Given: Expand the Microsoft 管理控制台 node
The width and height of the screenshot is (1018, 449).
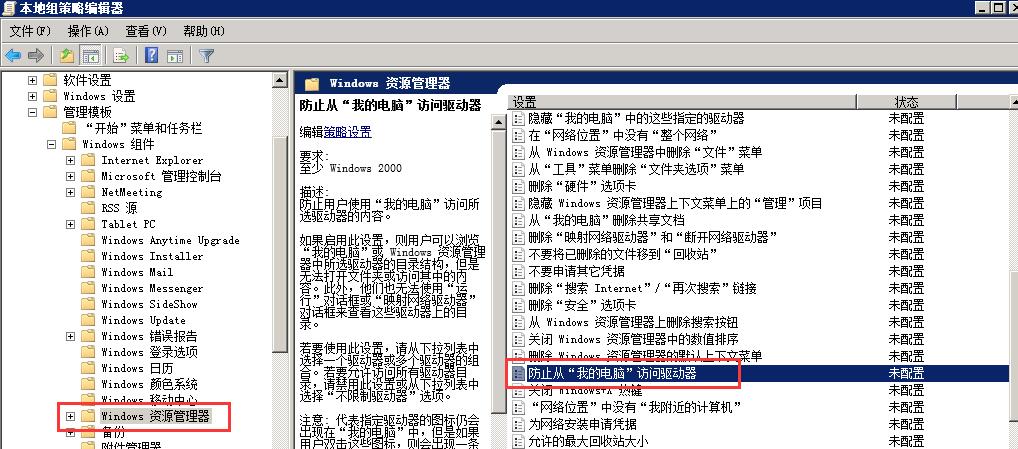Looking at the screenshot, I should coord(71,176).
